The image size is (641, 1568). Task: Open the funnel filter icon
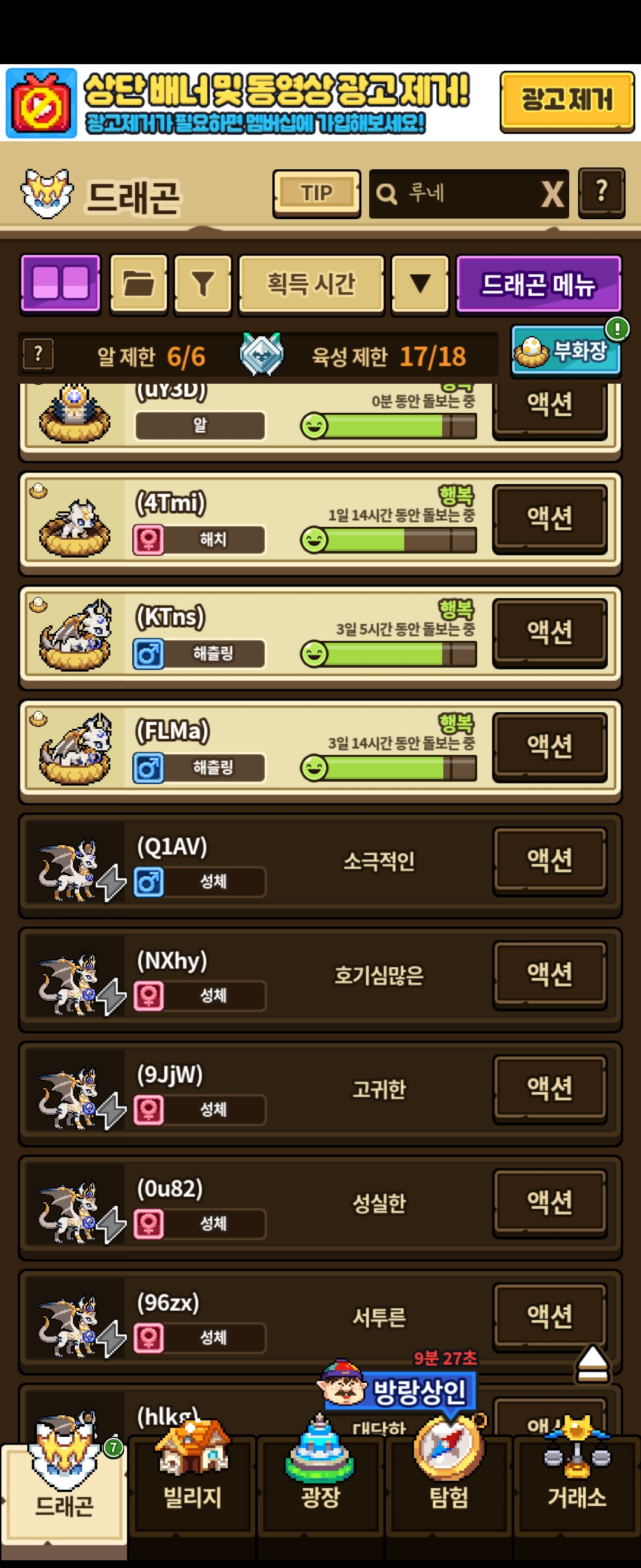[x=202, y=284]
